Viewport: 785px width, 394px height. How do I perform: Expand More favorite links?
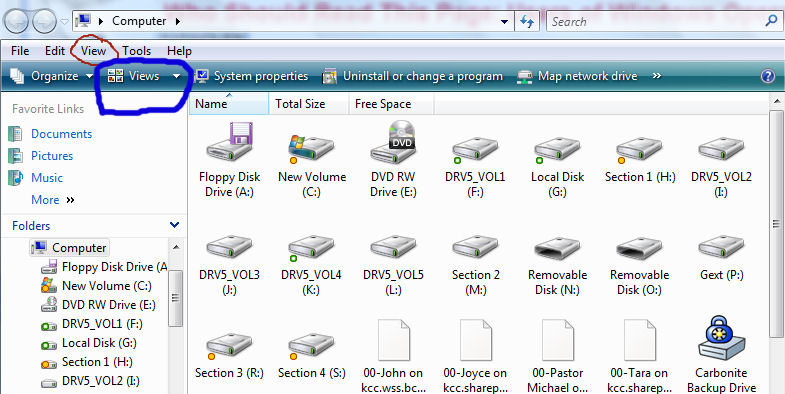coord(53,200)
